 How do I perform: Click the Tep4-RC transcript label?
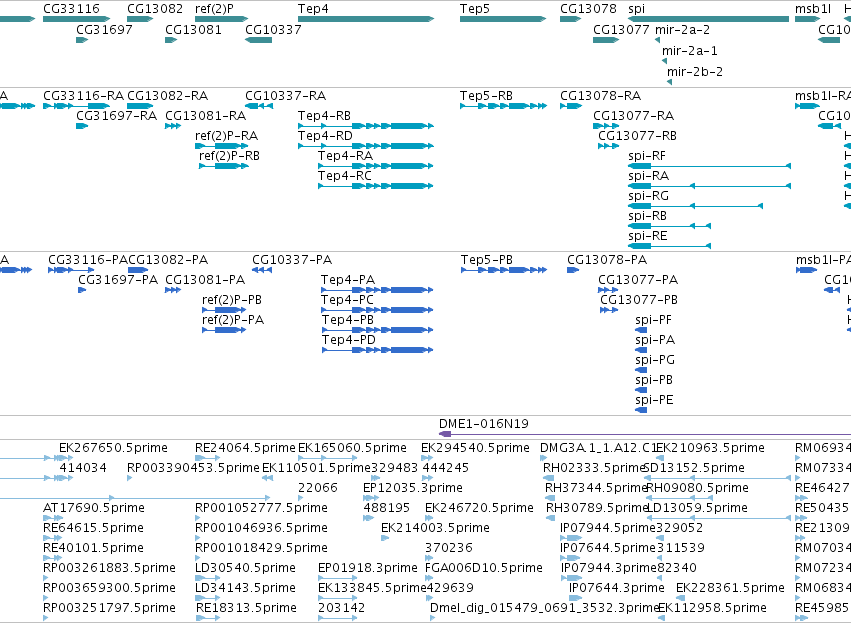coord(345,176)
